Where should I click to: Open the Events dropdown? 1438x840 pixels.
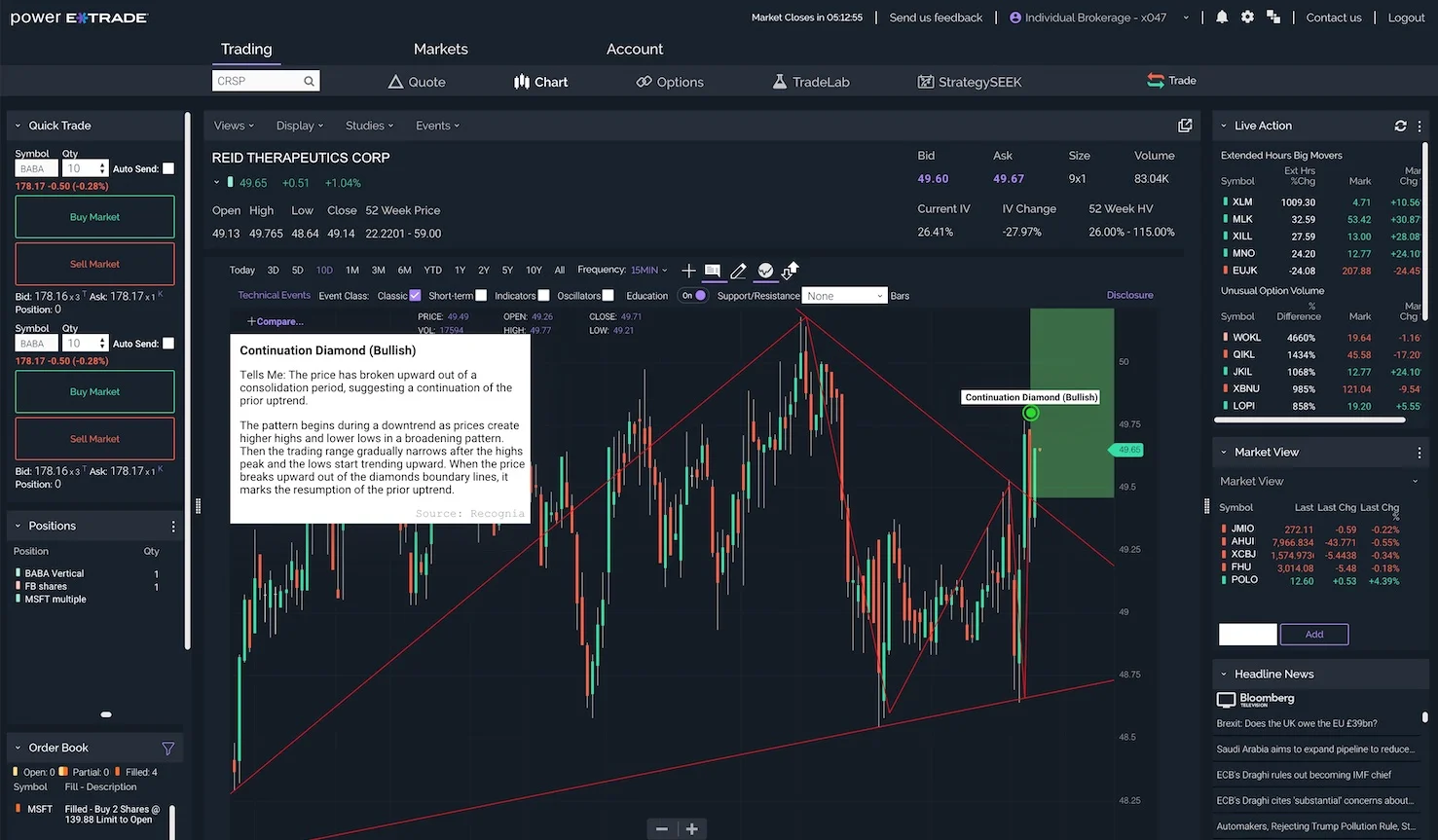[x=438, y=126]
